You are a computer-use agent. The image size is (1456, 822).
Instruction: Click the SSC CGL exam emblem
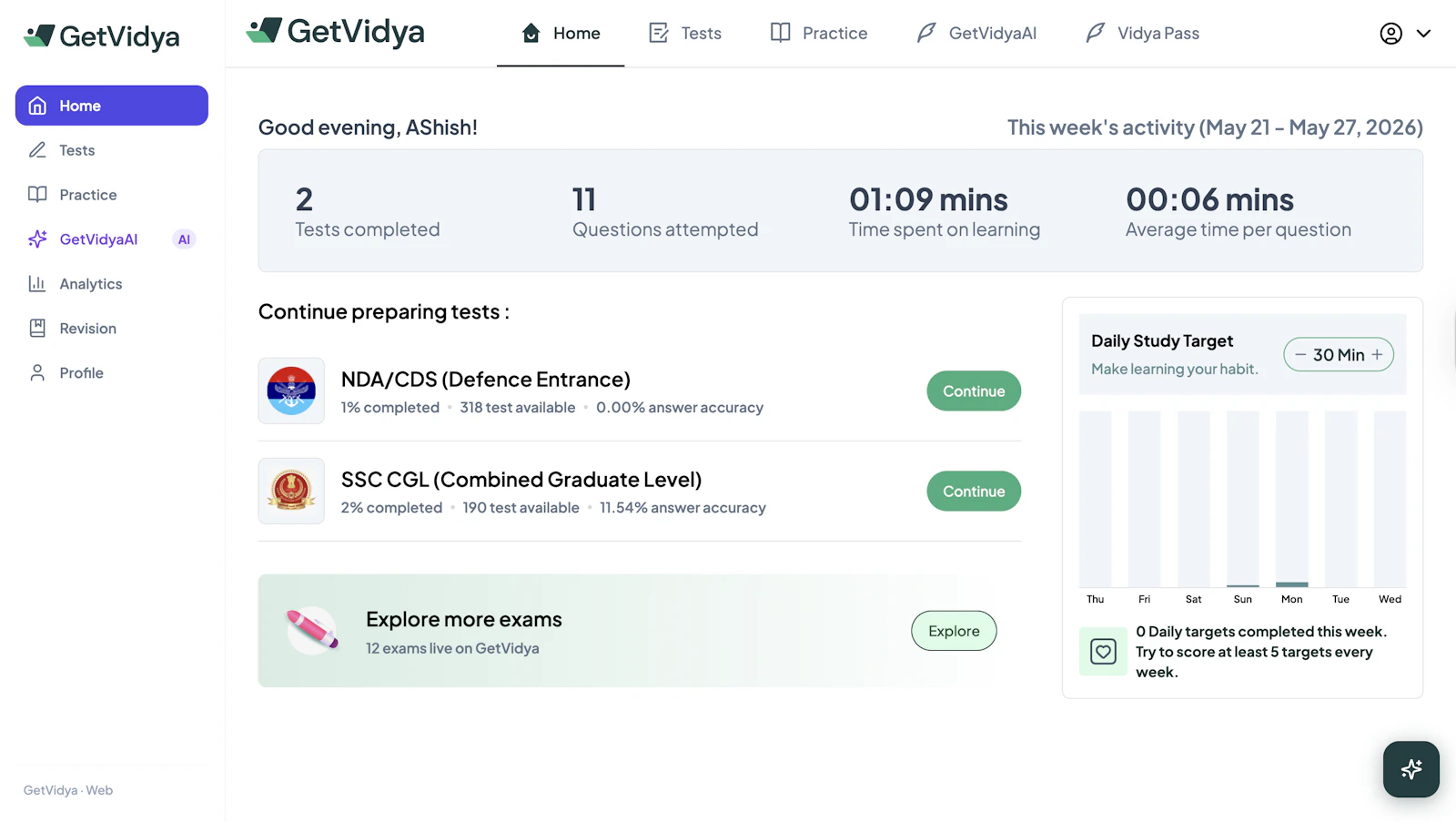click(x=291, y=491)
